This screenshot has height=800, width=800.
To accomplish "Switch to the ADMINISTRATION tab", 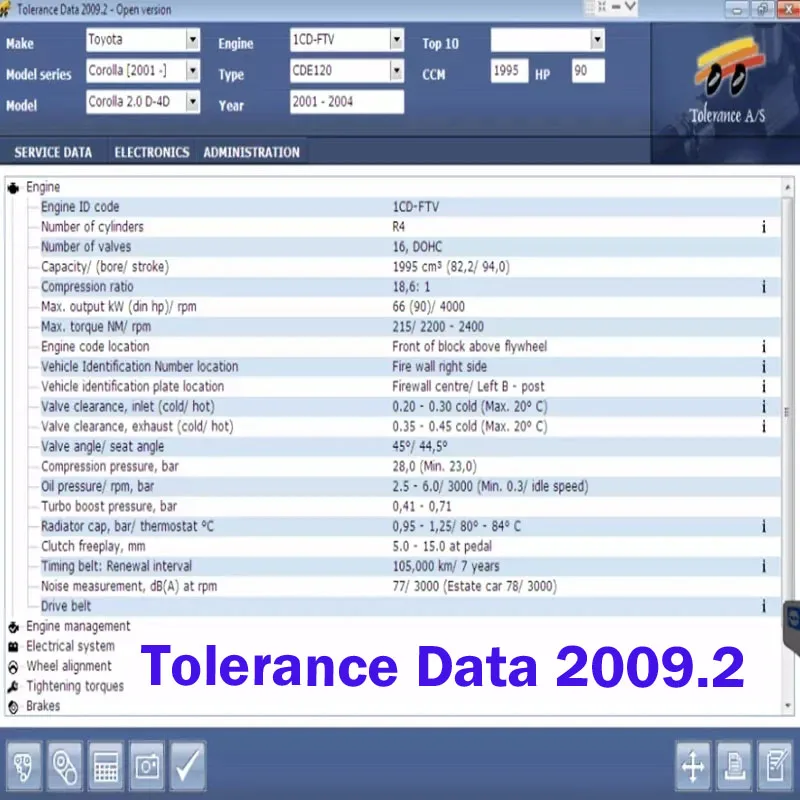I will pyautogui.click(x=252, y=153).
